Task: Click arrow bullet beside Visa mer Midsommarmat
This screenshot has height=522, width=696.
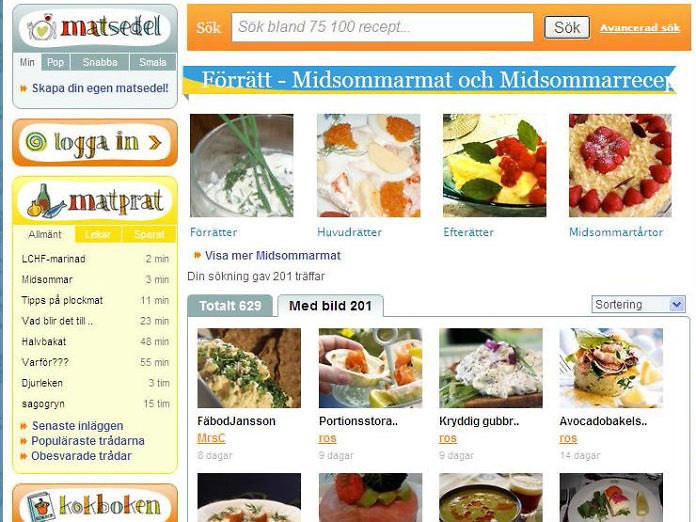Action: pos(198,255)
